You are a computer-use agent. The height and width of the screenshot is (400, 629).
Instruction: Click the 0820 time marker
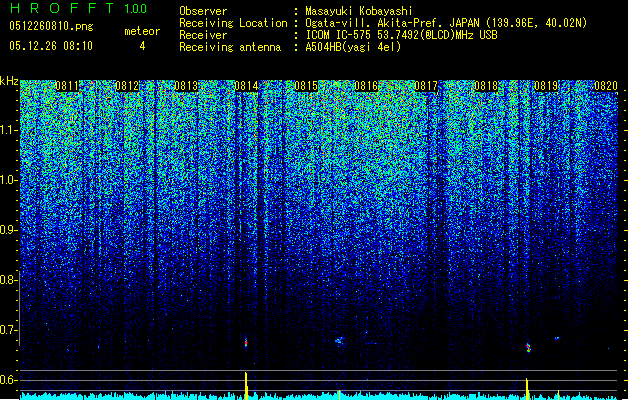coord(606,86)
